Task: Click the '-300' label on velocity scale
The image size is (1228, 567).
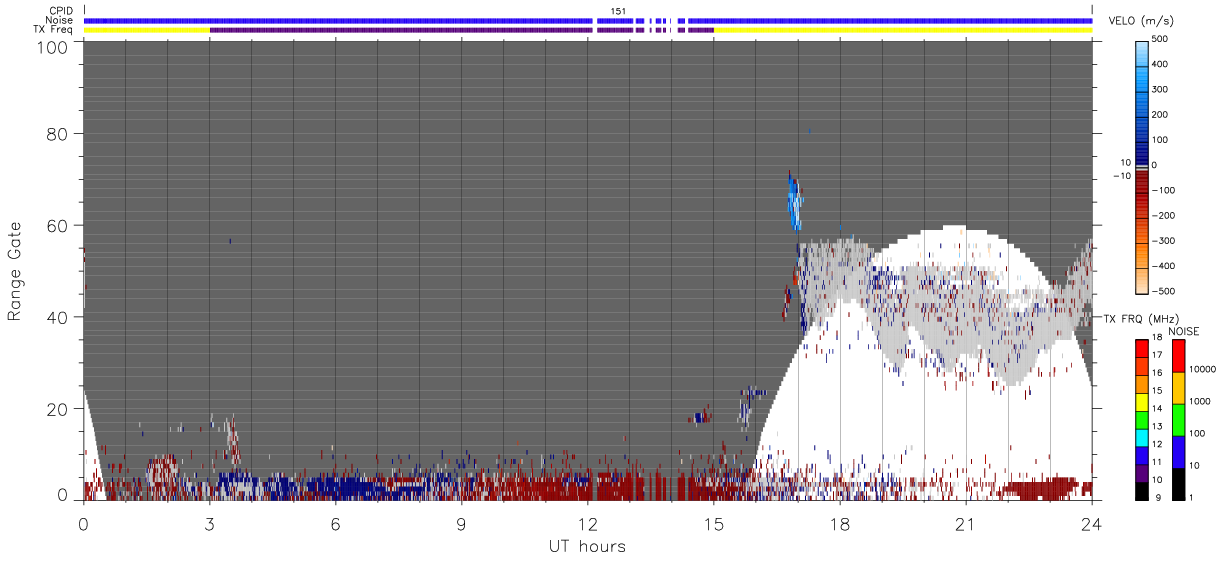Action: 1165,241
